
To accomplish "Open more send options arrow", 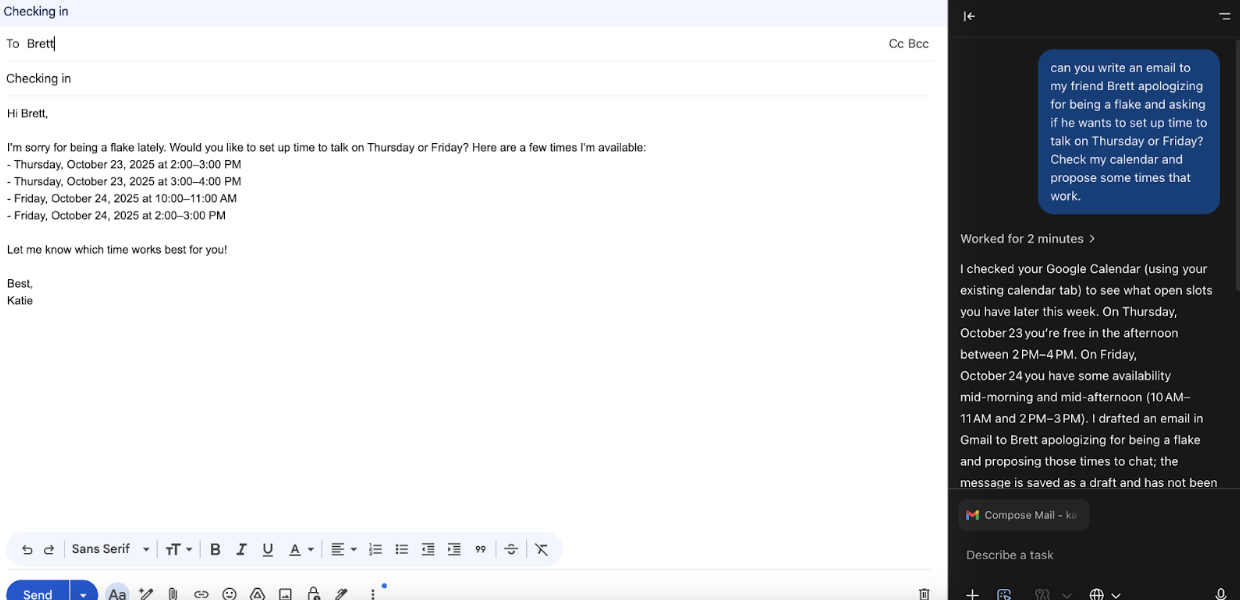I will [84, 594].
